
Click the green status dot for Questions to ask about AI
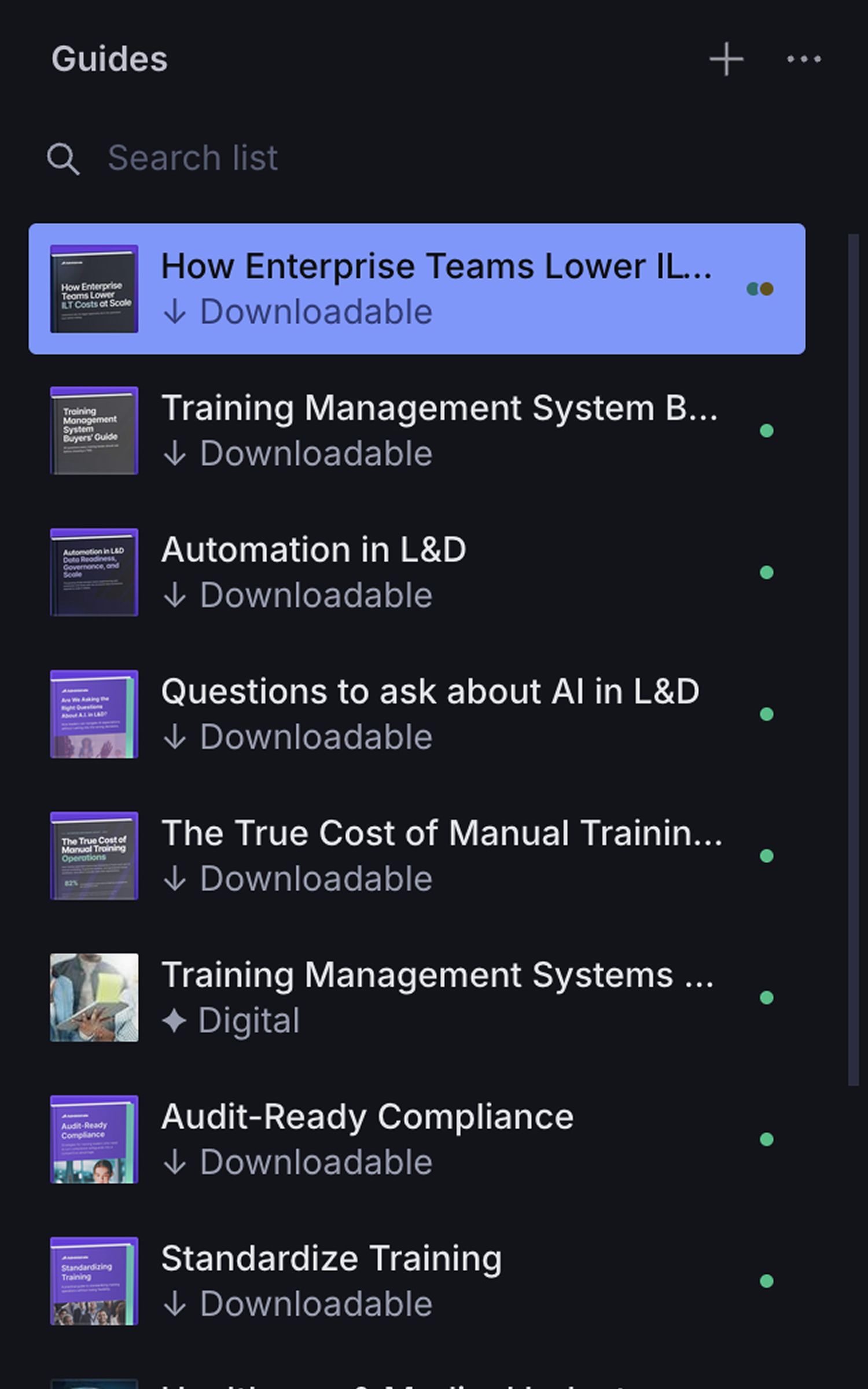[767, 714]
